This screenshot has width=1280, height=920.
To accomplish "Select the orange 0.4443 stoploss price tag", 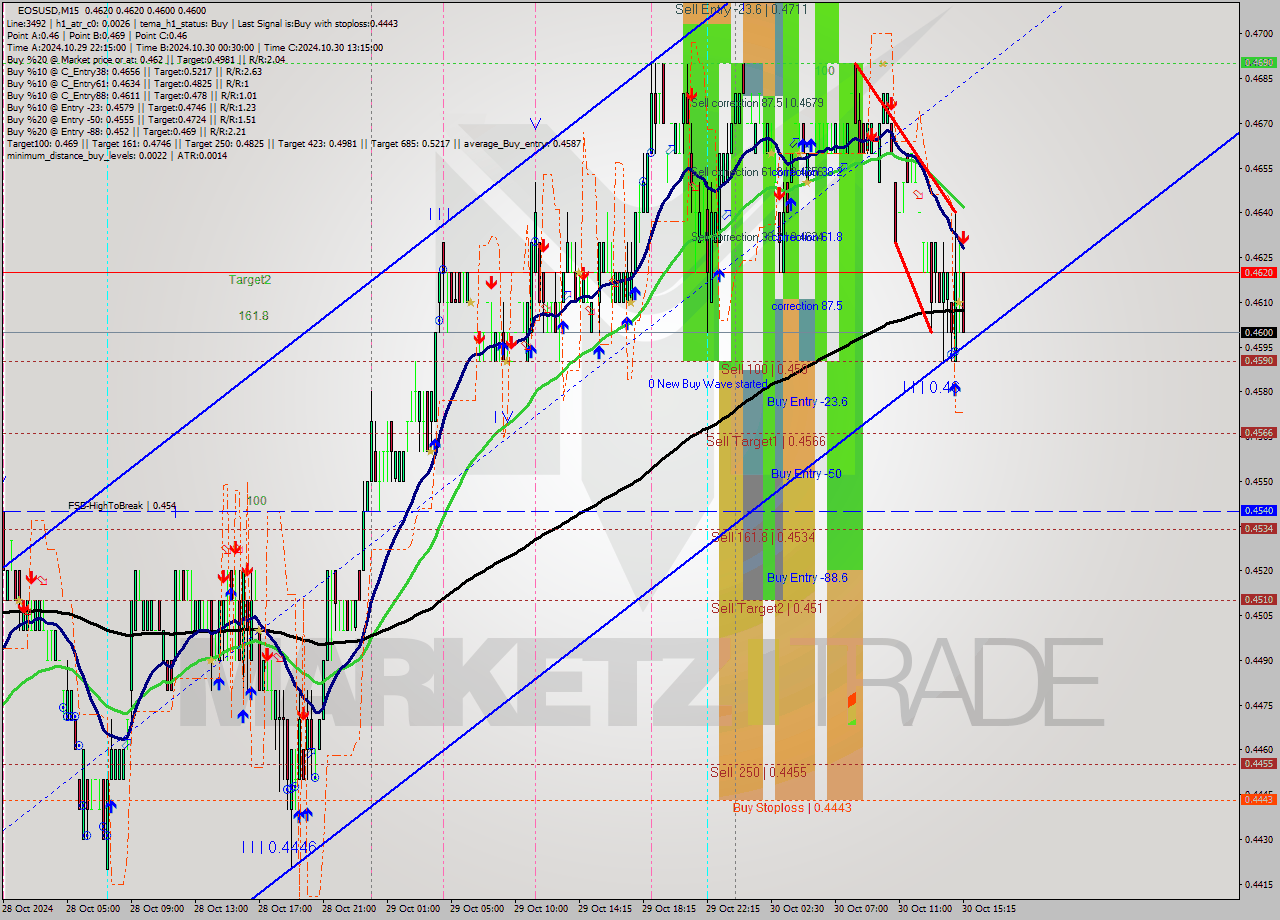I will (x=1257, y=799).
